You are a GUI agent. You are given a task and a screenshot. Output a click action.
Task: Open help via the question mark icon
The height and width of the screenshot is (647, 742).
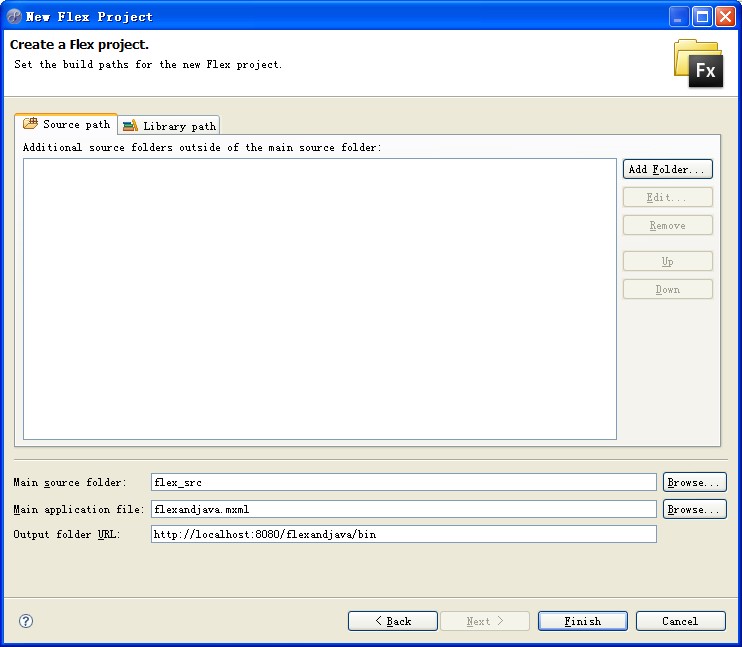click(x=26, y=621)
